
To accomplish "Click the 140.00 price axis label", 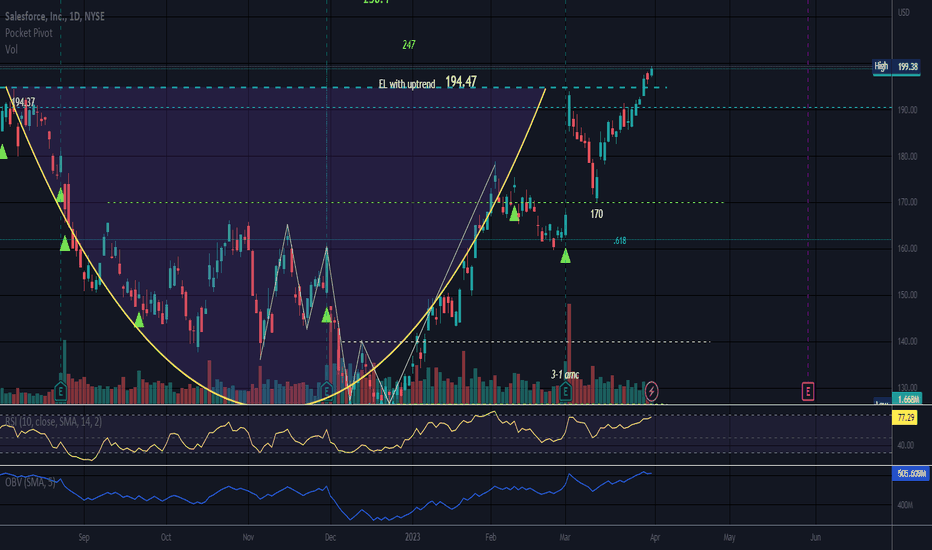I will click(907, 341).
